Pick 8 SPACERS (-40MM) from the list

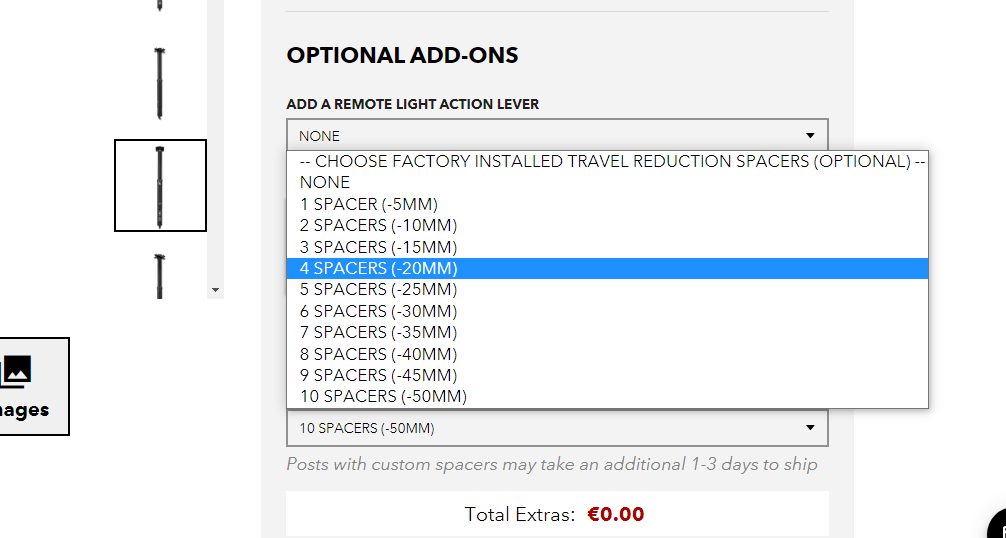click(x=378, y=354)
